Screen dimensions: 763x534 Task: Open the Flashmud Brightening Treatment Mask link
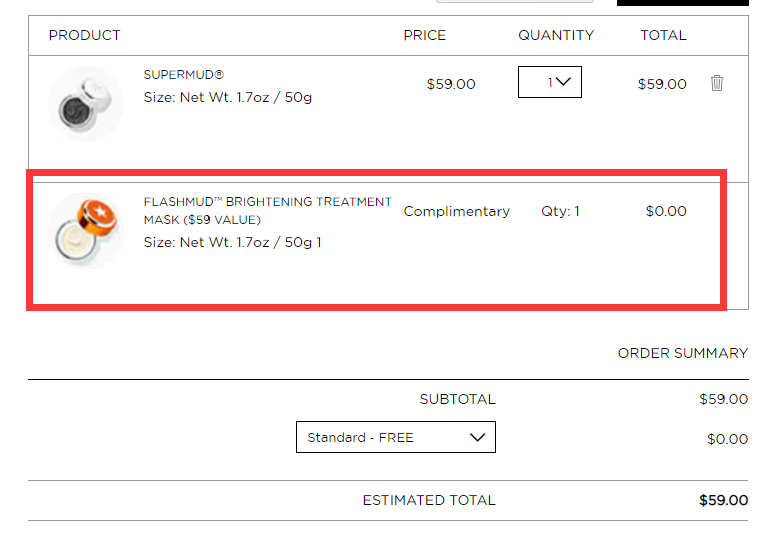tap(267, 211)
